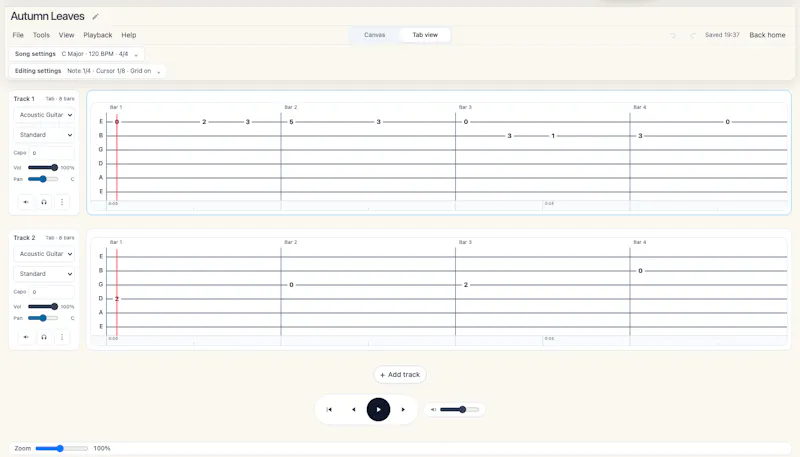Solo Track 1 with headphones icon

[x=44, y=202]
